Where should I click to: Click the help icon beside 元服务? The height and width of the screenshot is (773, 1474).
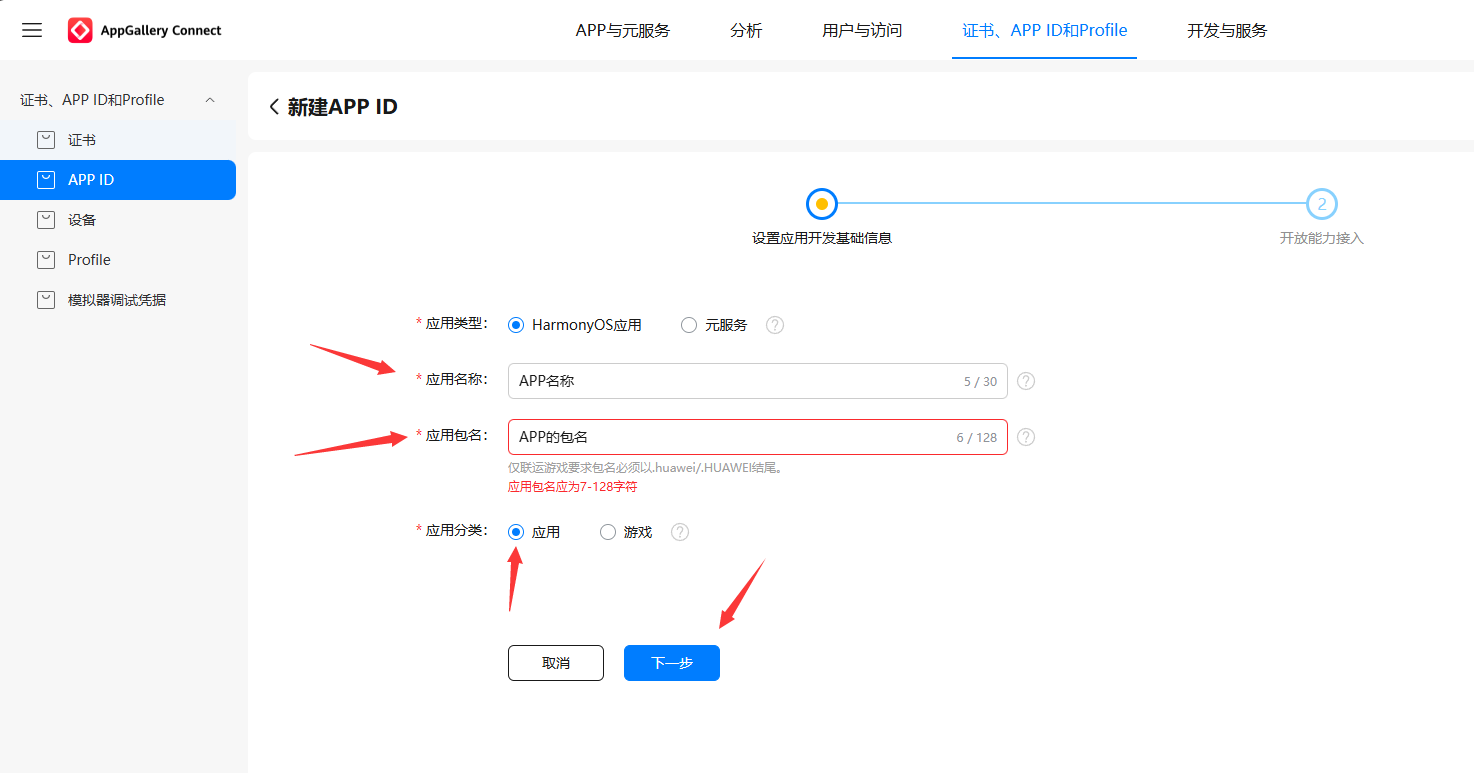(x=775, y=325)
